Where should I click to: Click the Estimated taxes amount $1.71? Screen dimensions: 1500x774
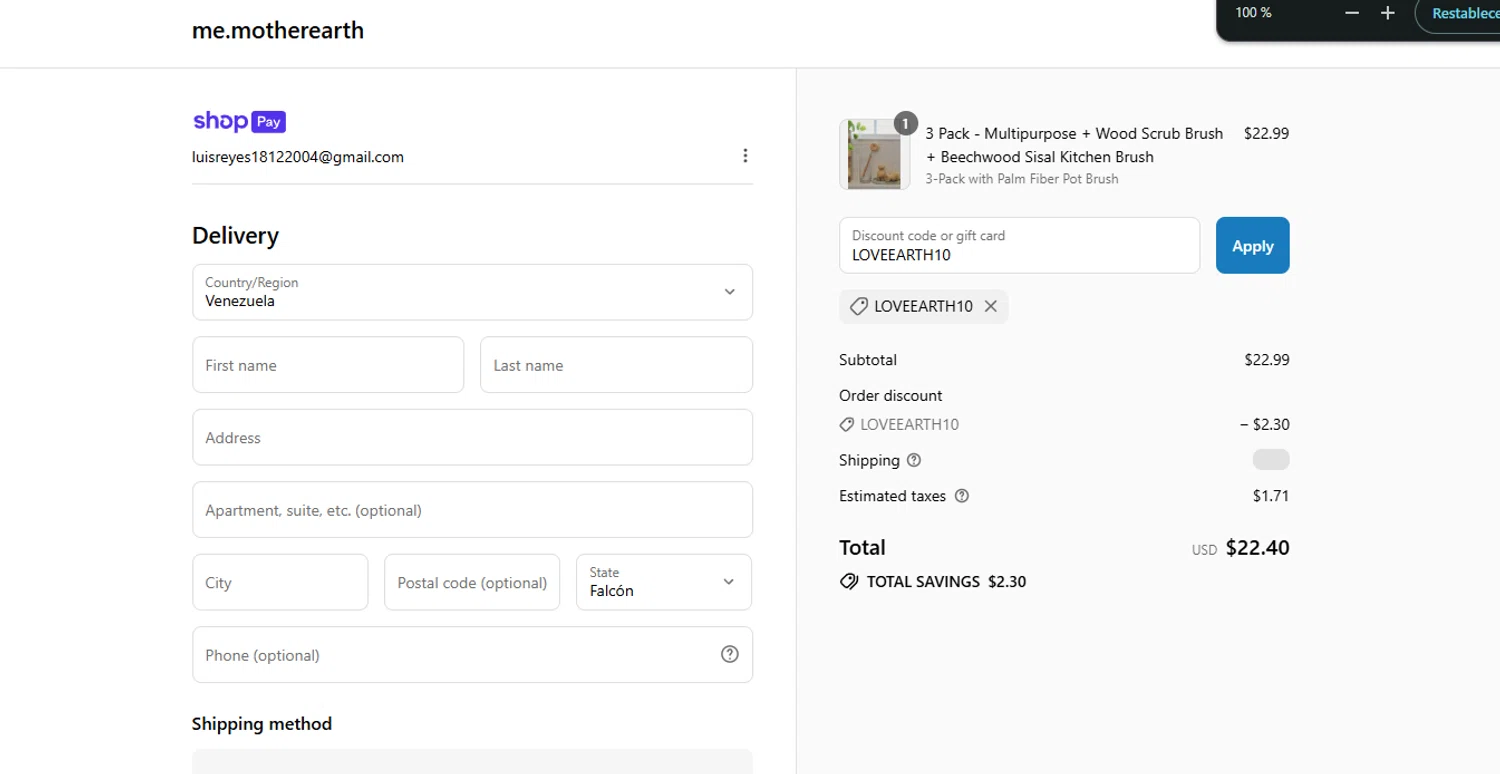(1271, 496)
